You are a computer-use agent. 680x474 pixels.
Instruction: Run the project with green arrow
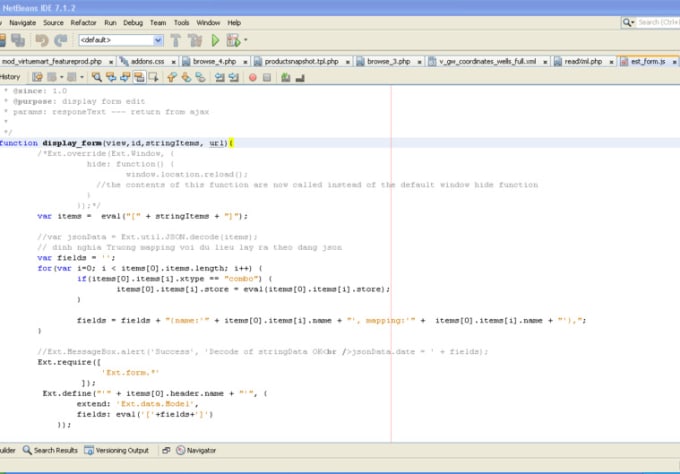pyautogui.click(x=215, y=40)
